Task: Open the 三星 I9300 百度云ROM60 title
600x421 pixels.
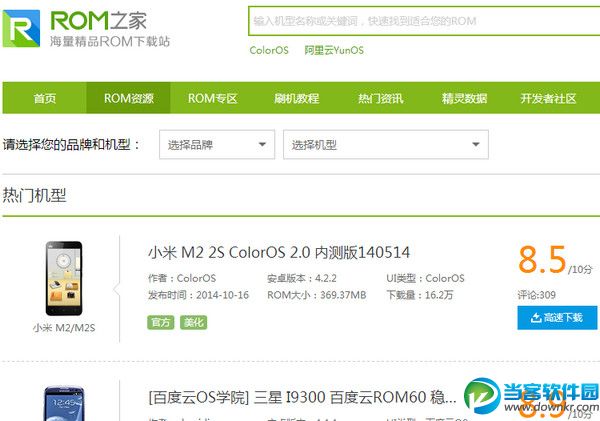Action: (302, 397)
